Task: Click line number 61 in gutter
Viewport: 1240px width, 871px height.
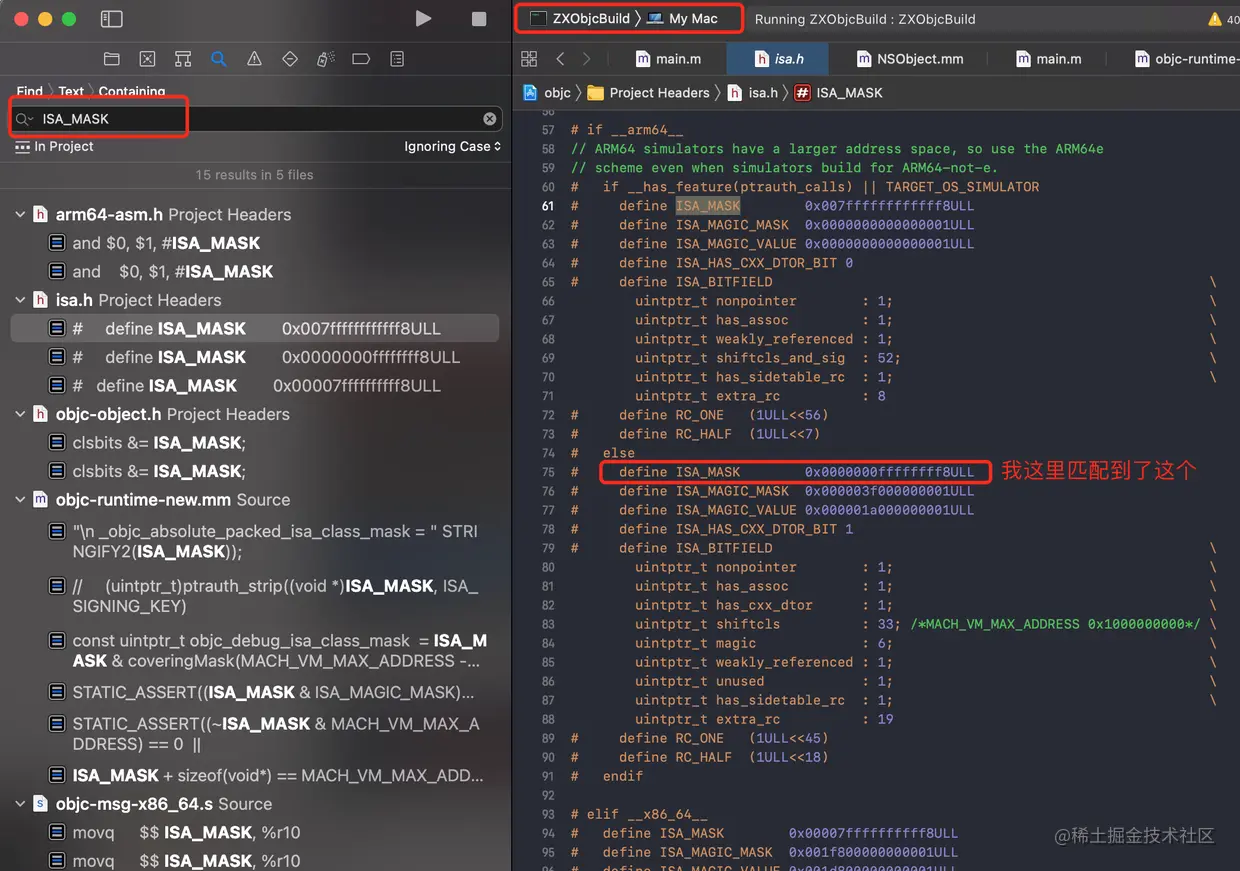Action: (x=548, y=206)
